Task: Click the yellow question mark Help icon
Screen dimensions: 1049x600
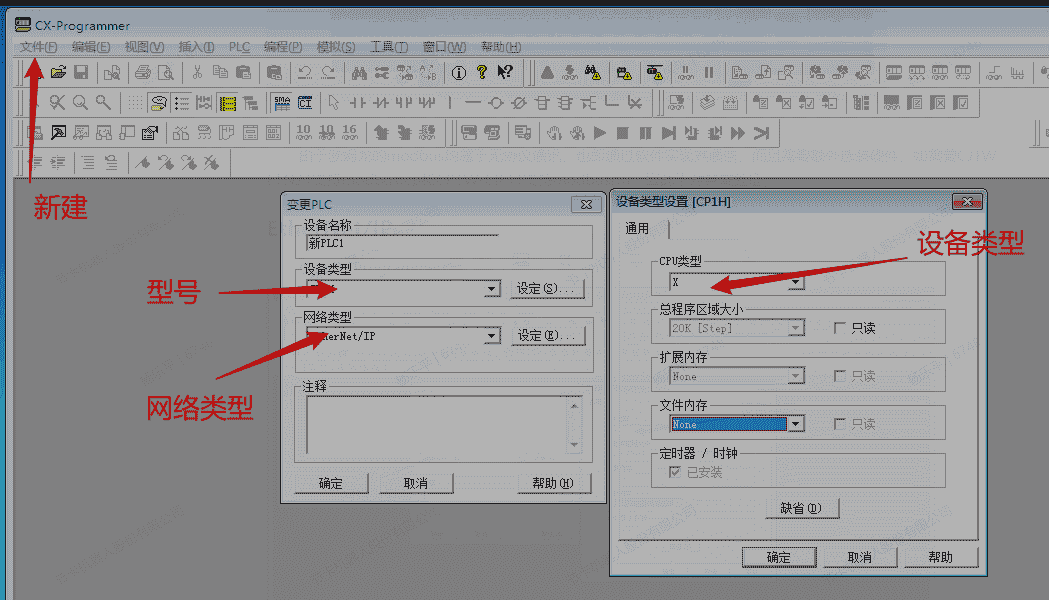Action: (x=482, y=72)
